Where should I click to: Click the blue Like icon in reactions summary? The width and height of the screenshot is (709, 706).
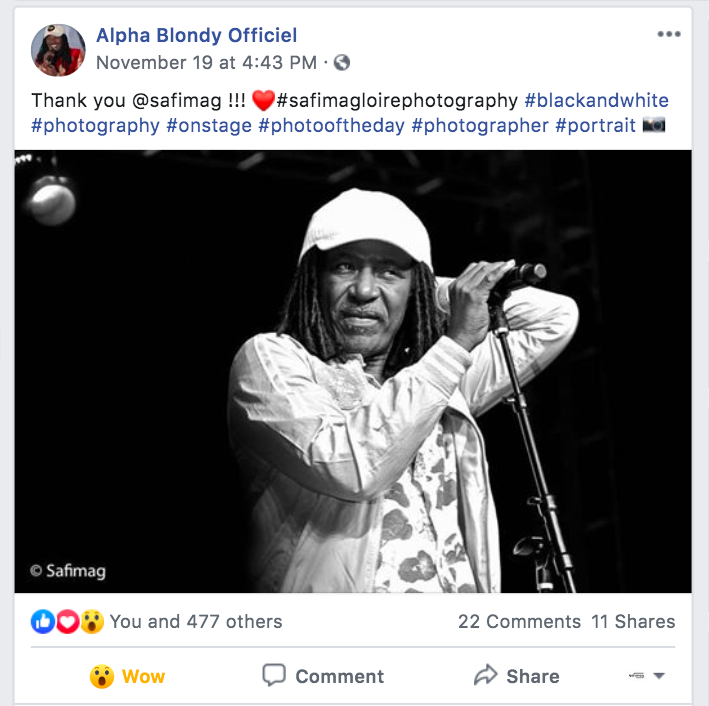43,621
